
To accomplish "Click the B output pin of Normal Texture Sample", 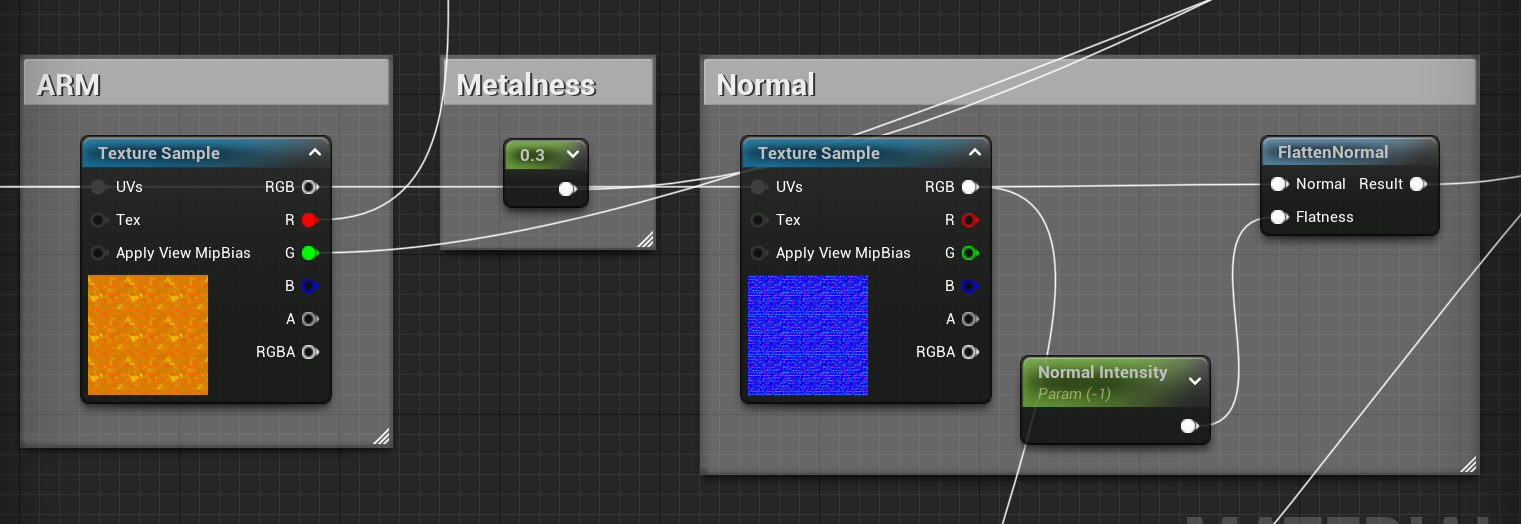I will click(969, 286).
